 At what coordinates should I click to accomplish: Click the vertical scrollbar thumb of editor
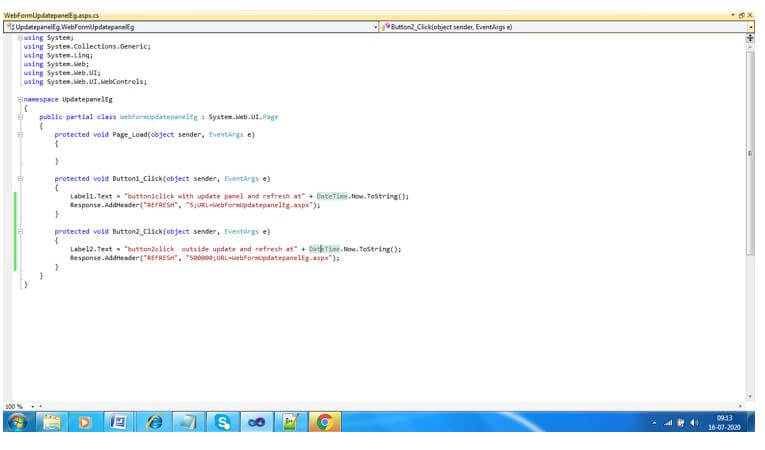[750, 153]
